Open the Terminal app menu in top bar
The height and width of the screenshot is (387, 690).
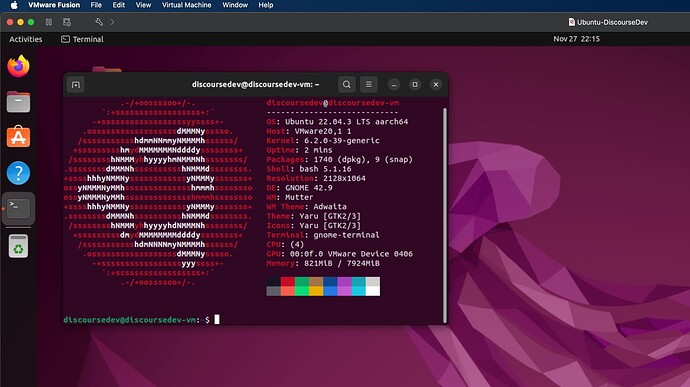point(82,39)
